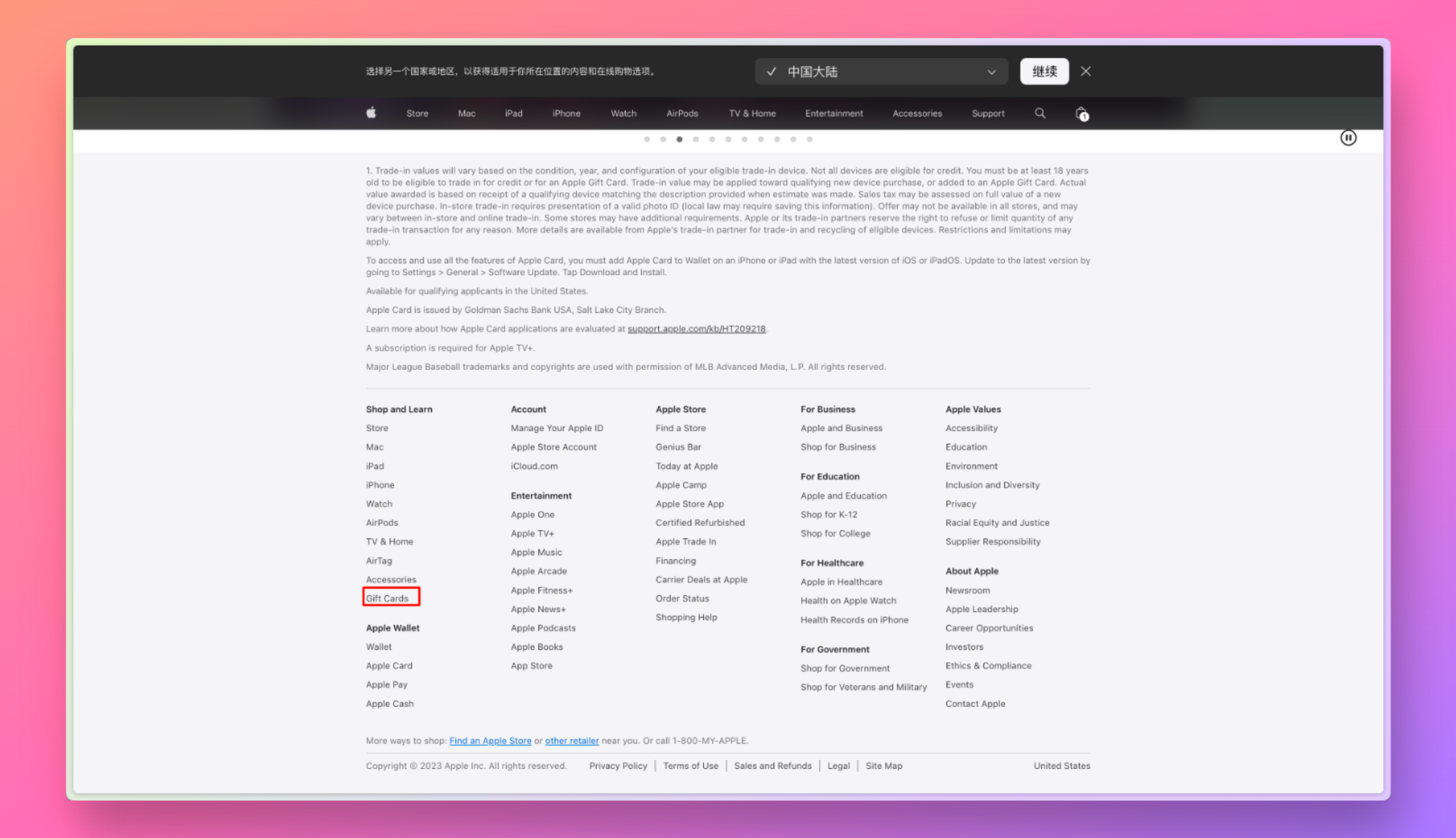Viewport: 1456px width, 838px height.
Task: Open Apple Podcasts link
Action: click(543, 628)
